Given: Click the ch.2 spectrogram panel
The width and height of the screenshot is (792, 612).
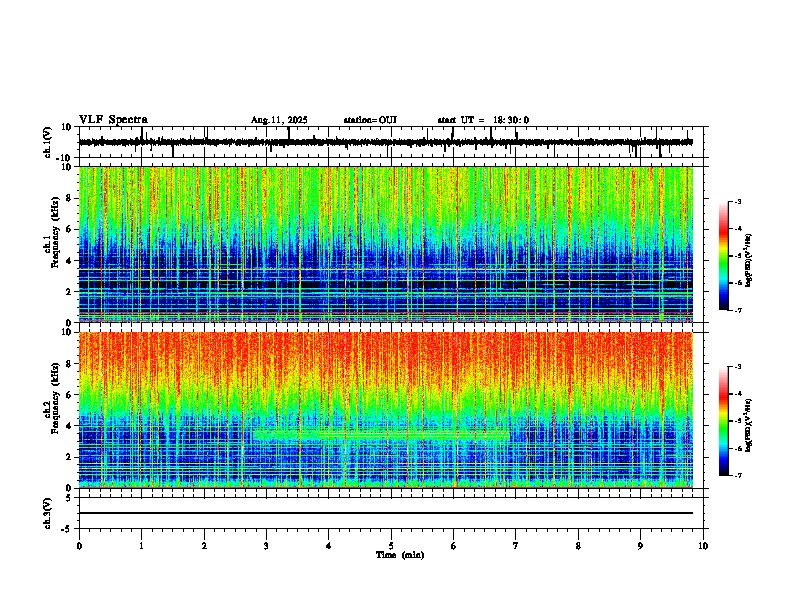Looking at the screenshot, I should click(385, 410).
